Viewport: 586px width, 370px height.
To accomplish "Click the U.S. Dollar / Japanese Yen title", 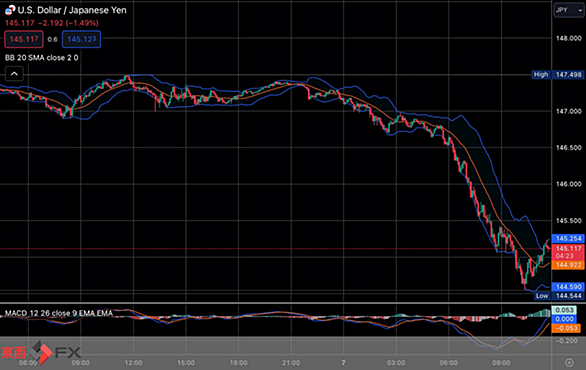I will point(72,10).
